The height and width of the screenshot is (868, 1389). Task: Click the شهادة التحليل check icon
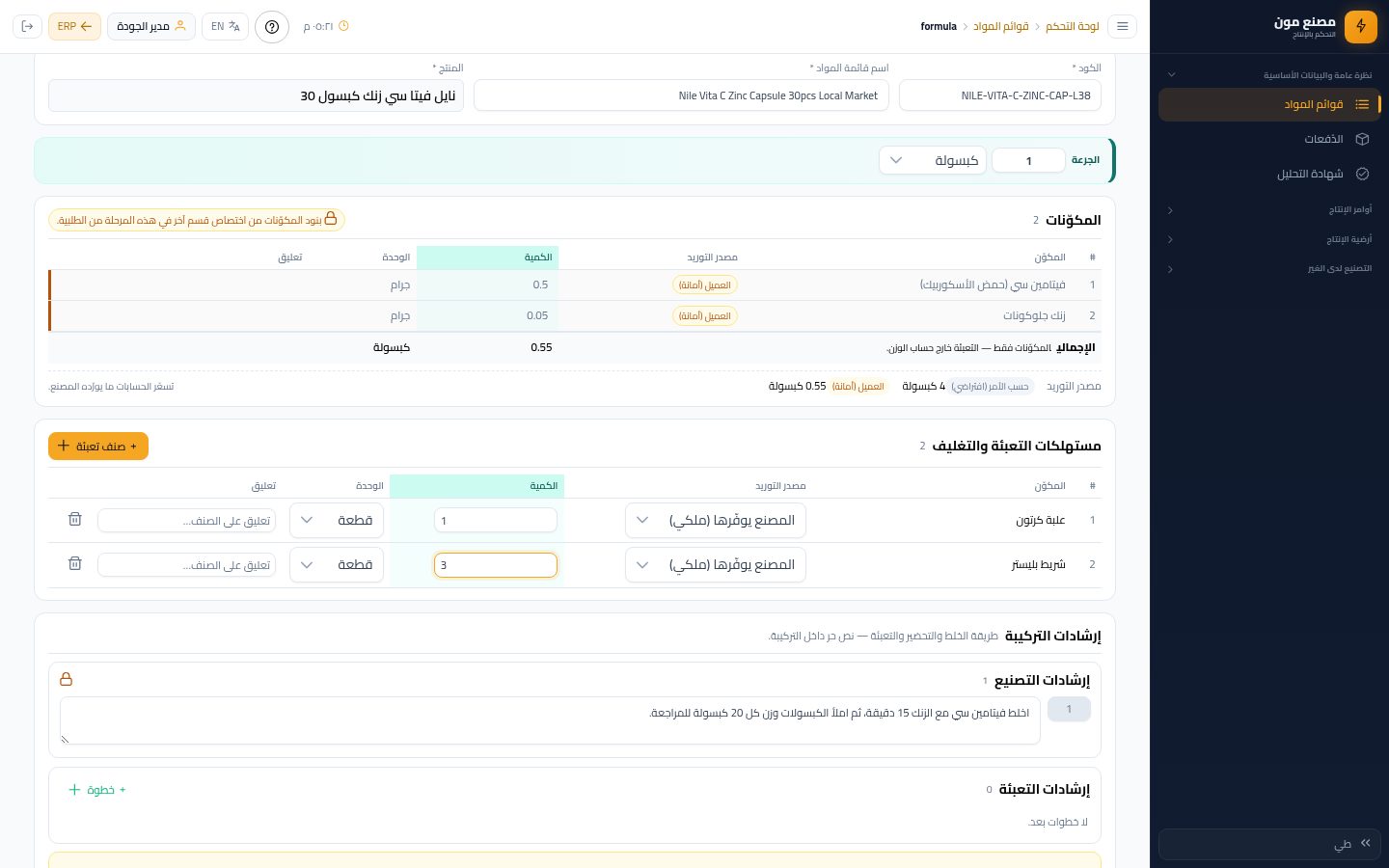pyautogui.click(x=1362, y=174)
